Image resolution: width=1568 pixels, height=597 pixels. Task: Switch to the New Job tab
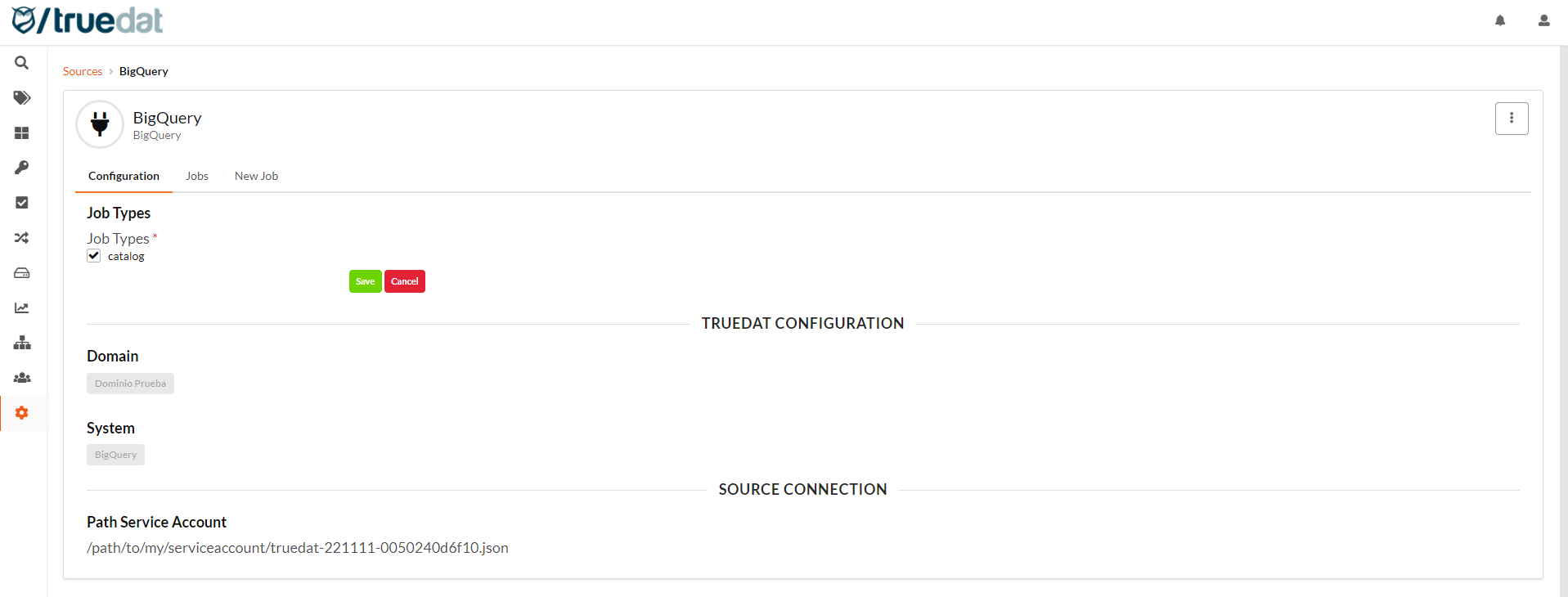coord(256,176)
